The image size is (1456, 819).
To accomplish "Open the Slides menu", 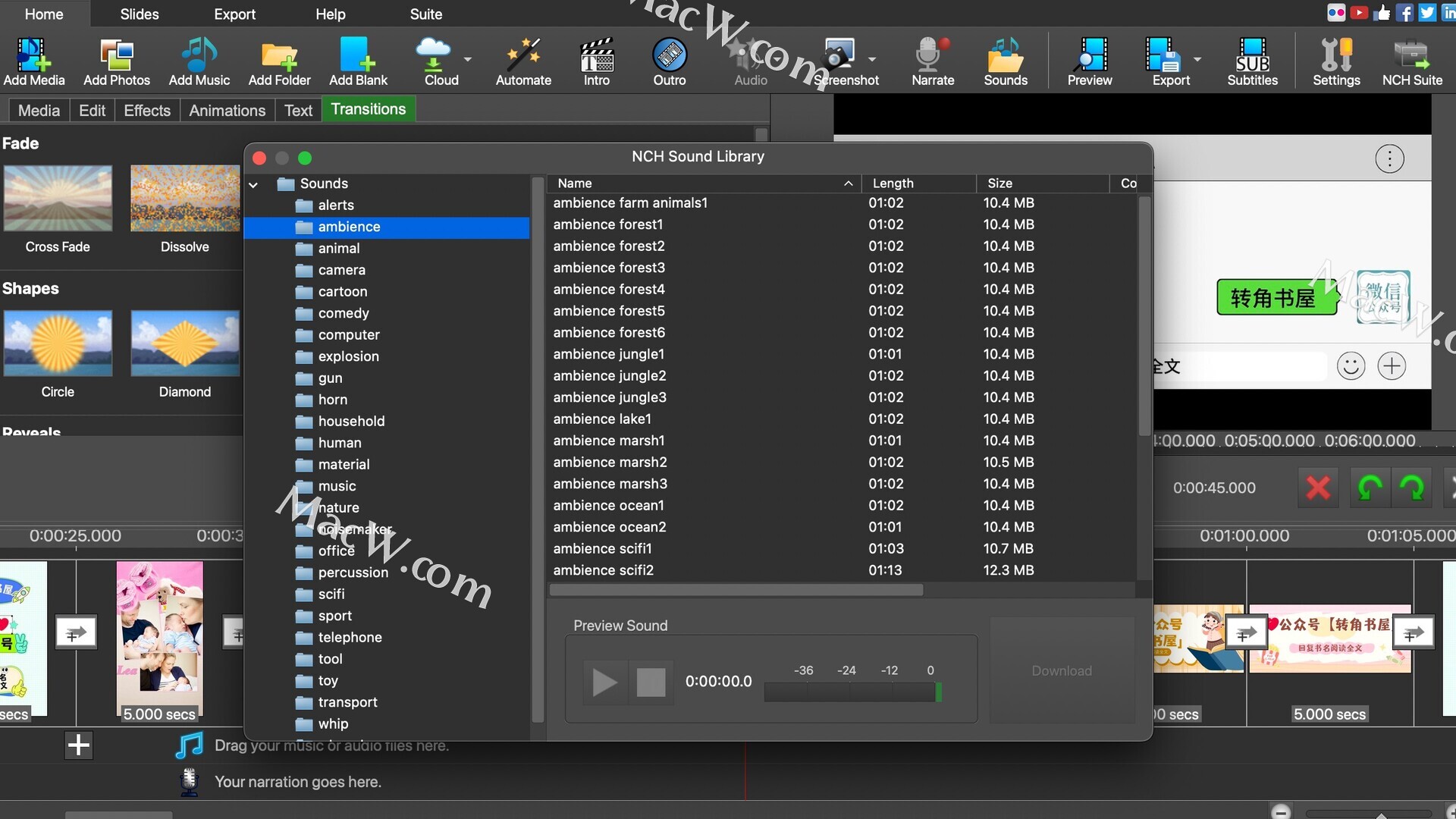I will coord(140,14).
